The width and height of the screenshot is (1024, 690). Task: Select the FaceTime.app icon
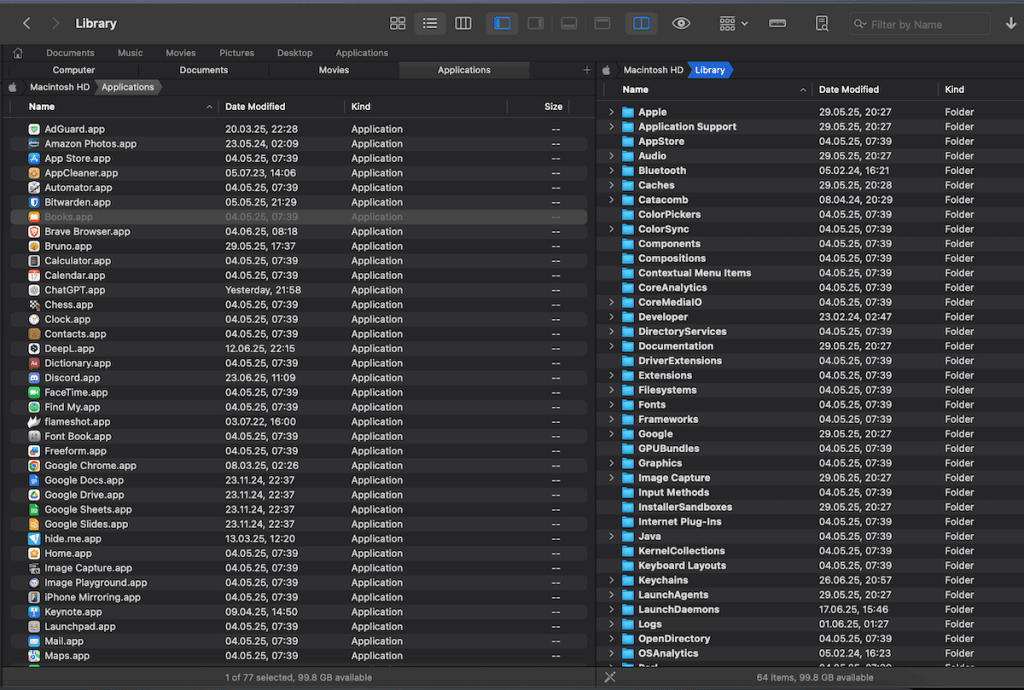pos(34,392)
